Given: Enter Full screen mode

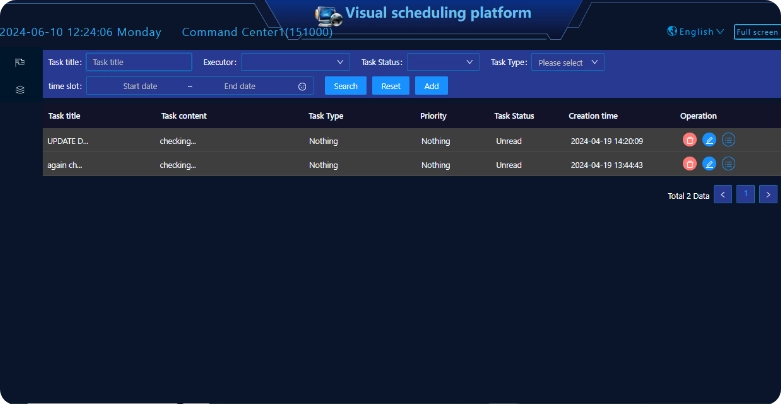Looking at the screenshot, I should tap(756, 32).
